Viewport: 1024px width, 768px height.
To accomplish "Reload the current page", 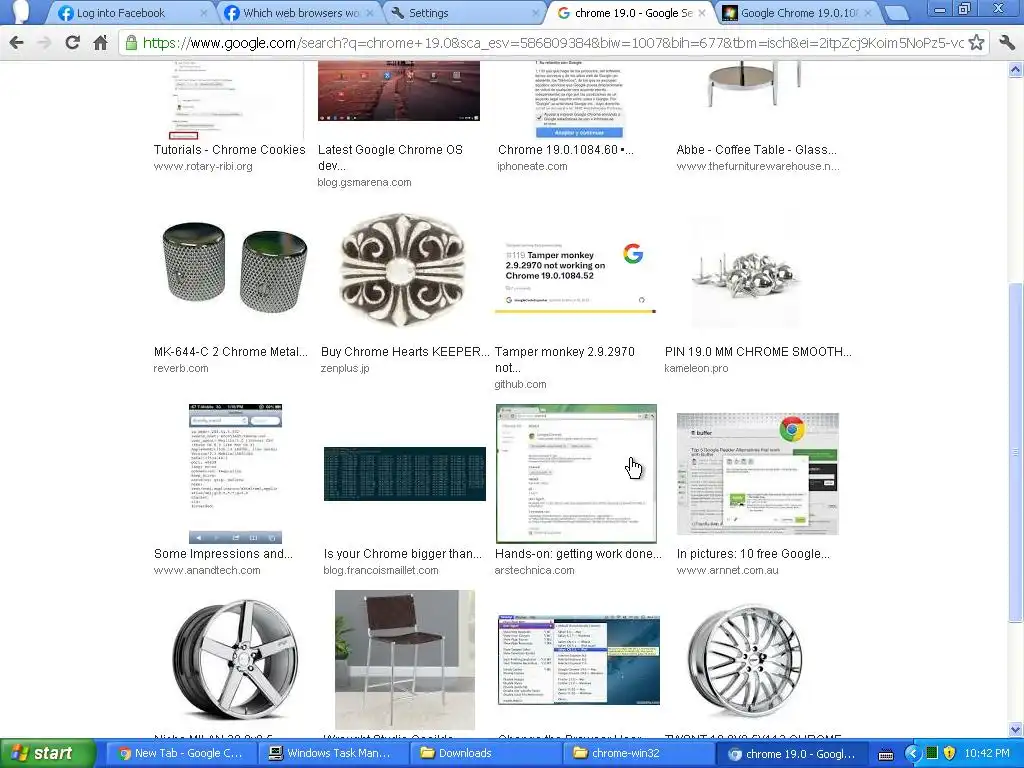I will tap(72, 42).
